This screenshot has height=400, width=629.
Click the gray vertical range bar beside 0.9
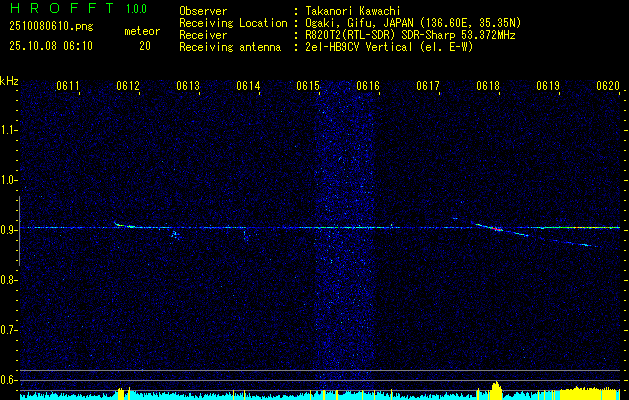pyautogui.click(x=19, y=231)
